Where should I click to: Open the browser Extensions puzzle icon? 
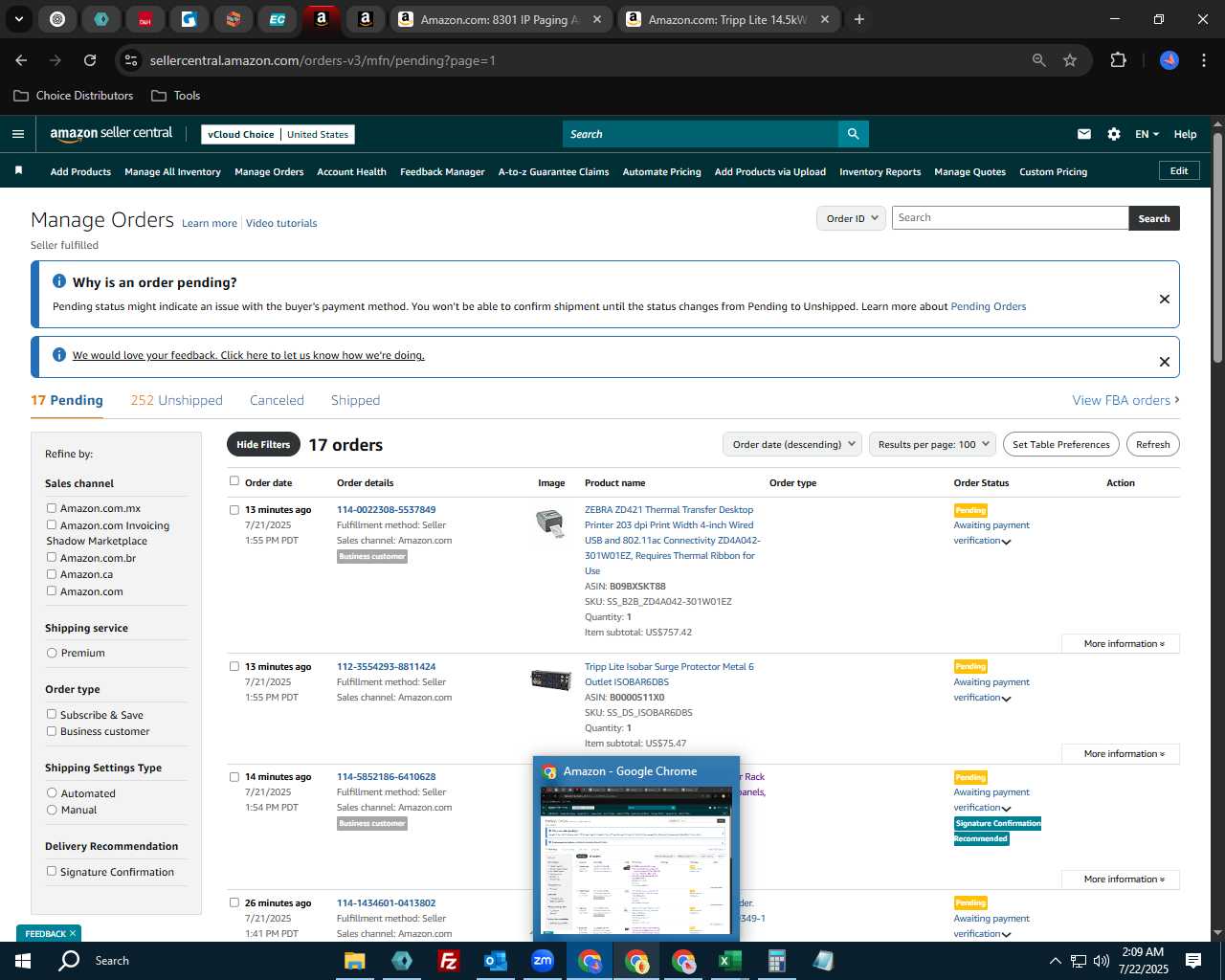tap(1118, 60)
